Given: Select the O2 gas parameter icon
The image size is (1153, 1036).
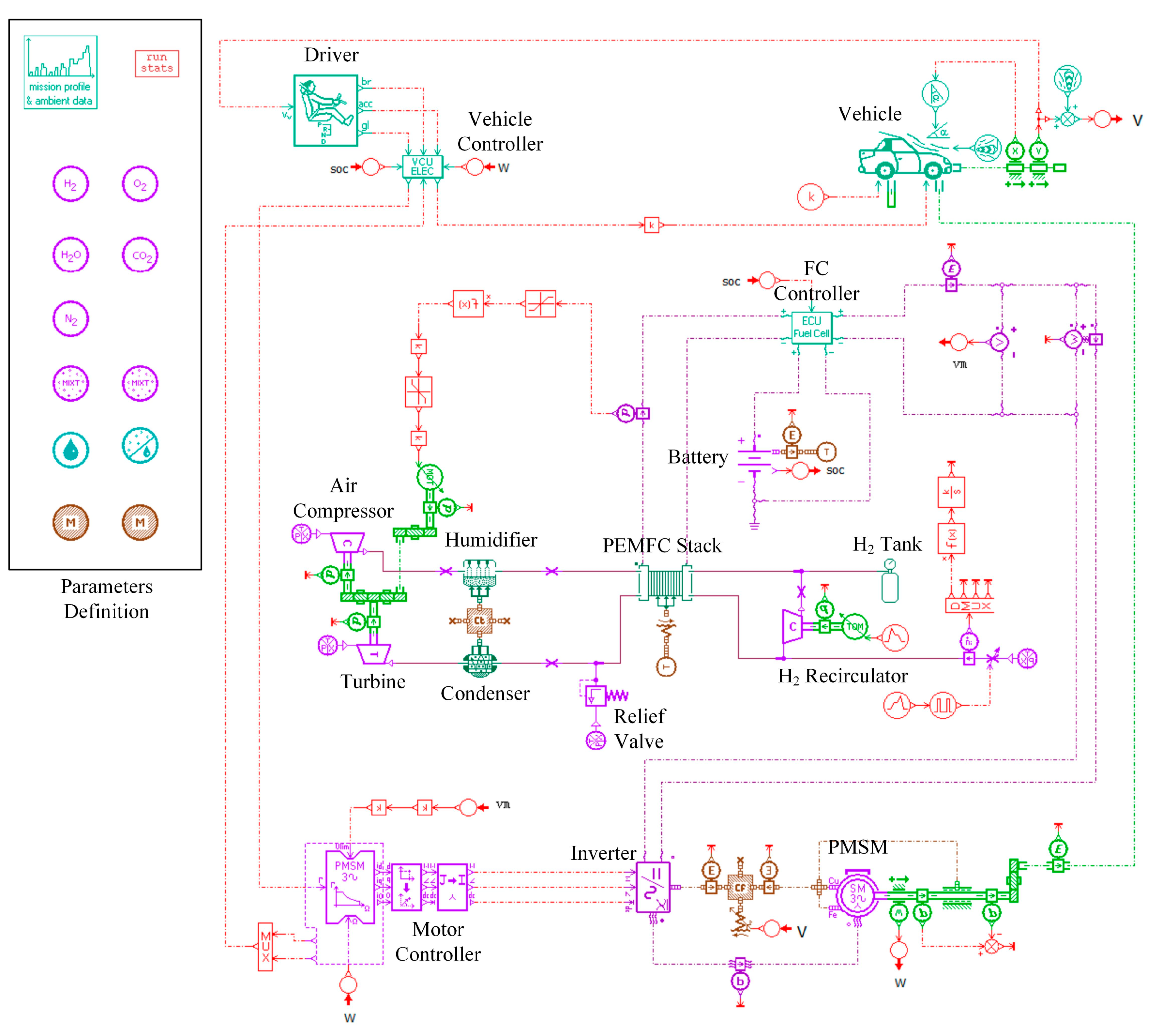Looking at the screenshot, I should (x=140, y=184).
